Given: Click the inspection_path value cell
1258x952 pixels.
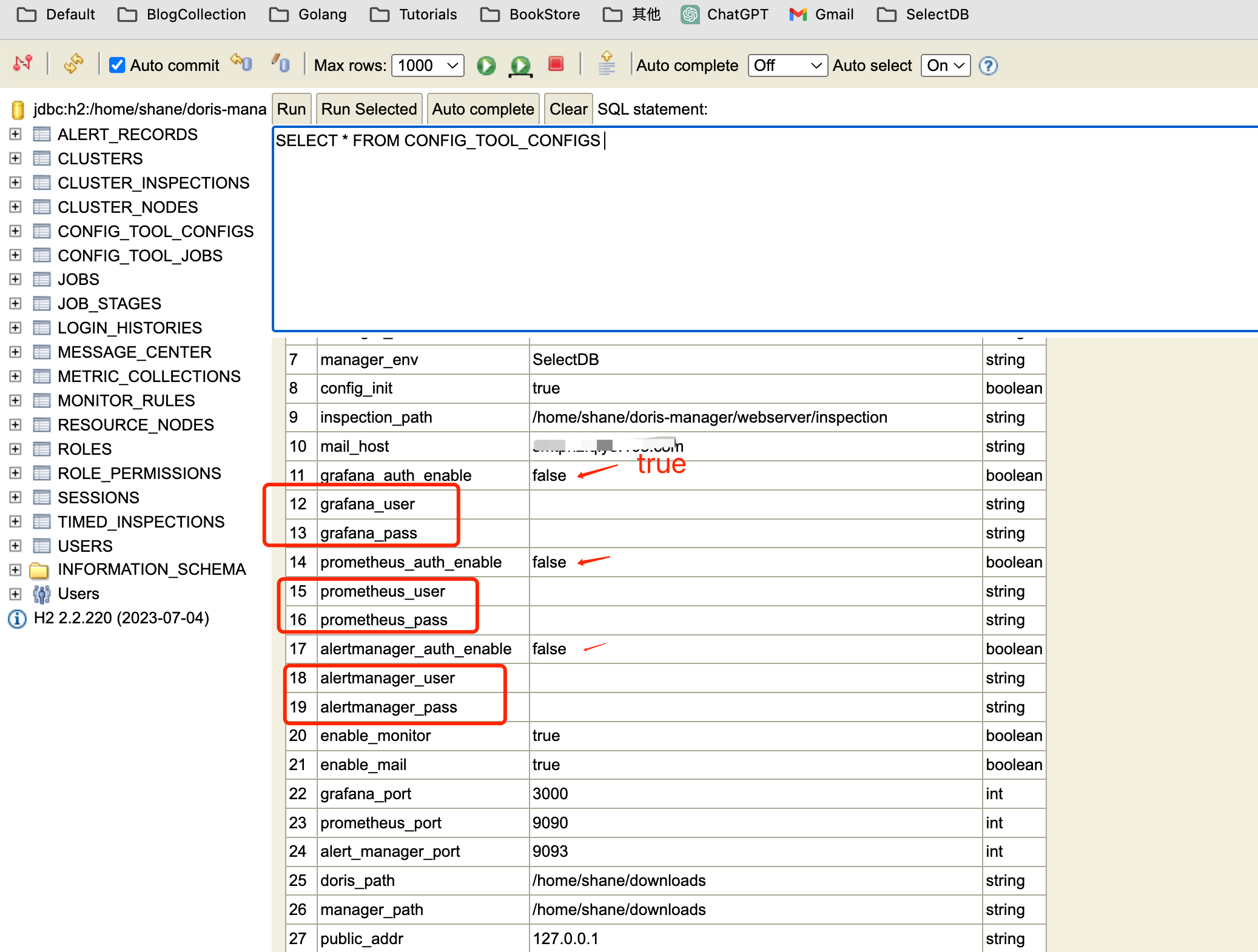Looking at the screenshot, I should (x=755, y=417).
